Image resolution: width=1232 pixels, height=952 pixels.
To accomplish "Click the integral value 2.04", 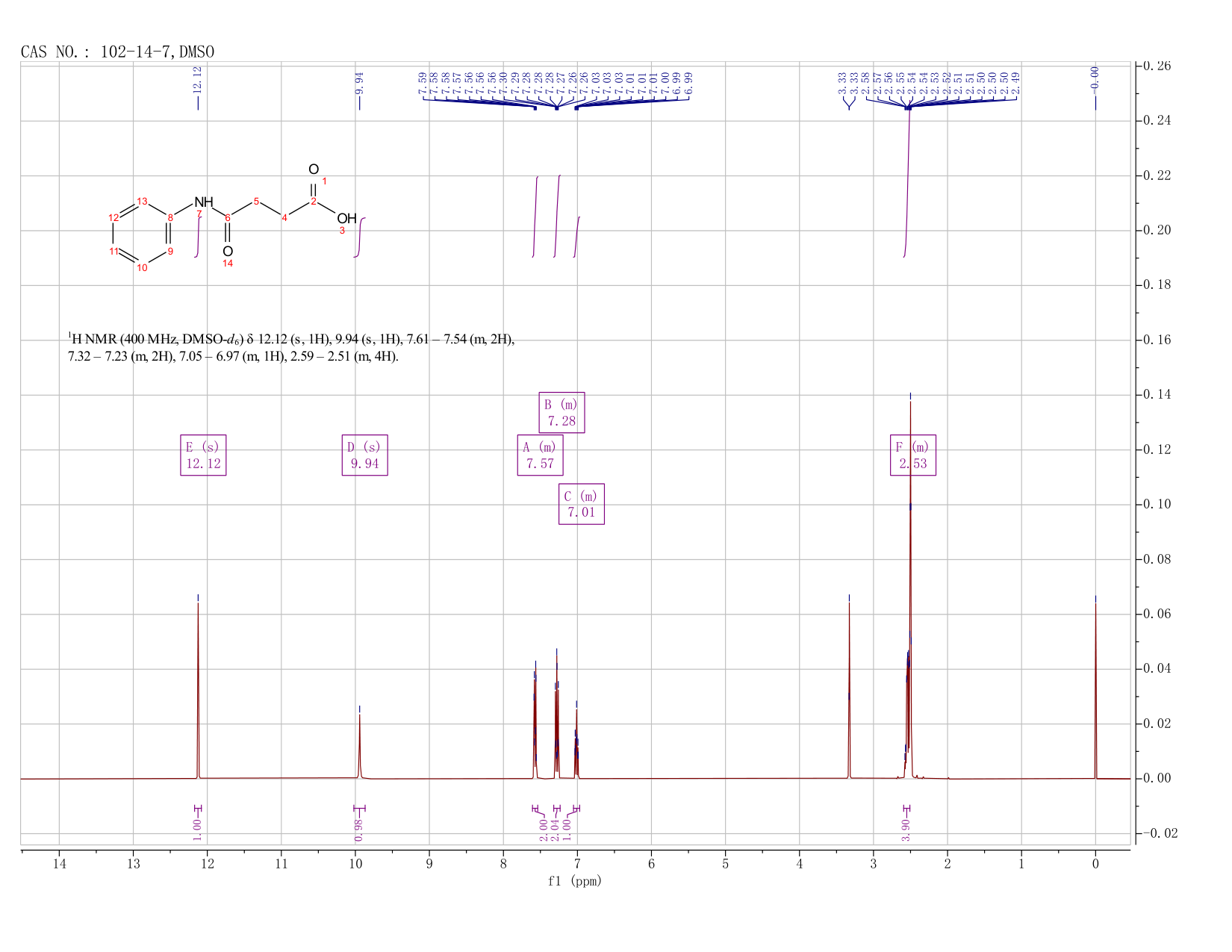I will pos(556,830).
